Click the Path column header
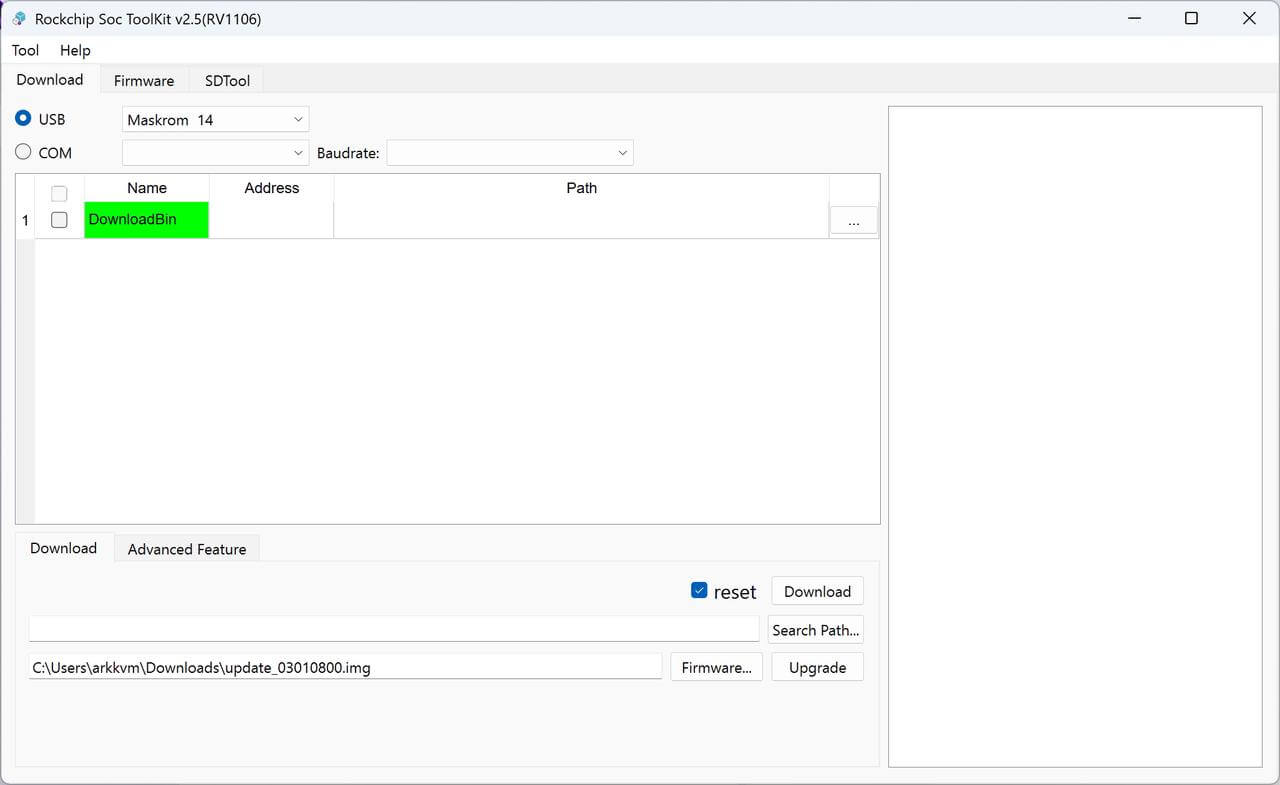Image resolution: width=1280 pixels, height=785 pixels. click(x=582, y=188)
